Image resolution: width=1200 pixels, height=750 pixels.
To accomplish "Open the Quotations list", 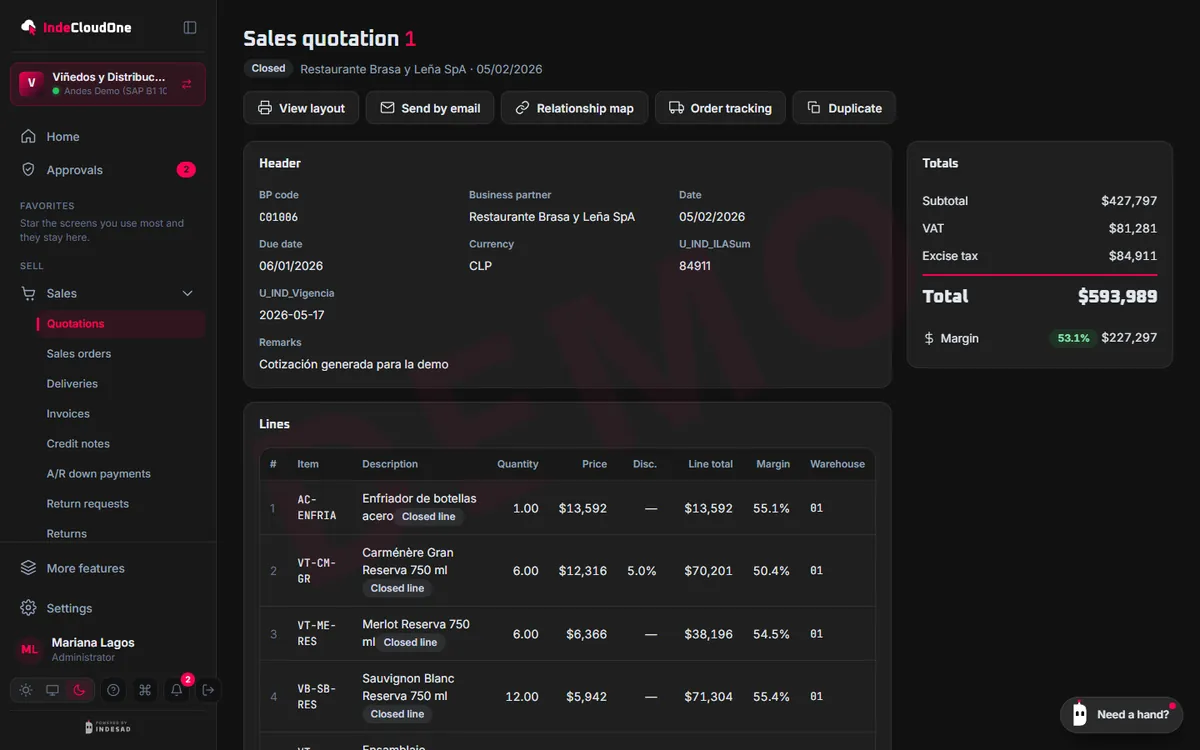I will click(x=120, y=324).
